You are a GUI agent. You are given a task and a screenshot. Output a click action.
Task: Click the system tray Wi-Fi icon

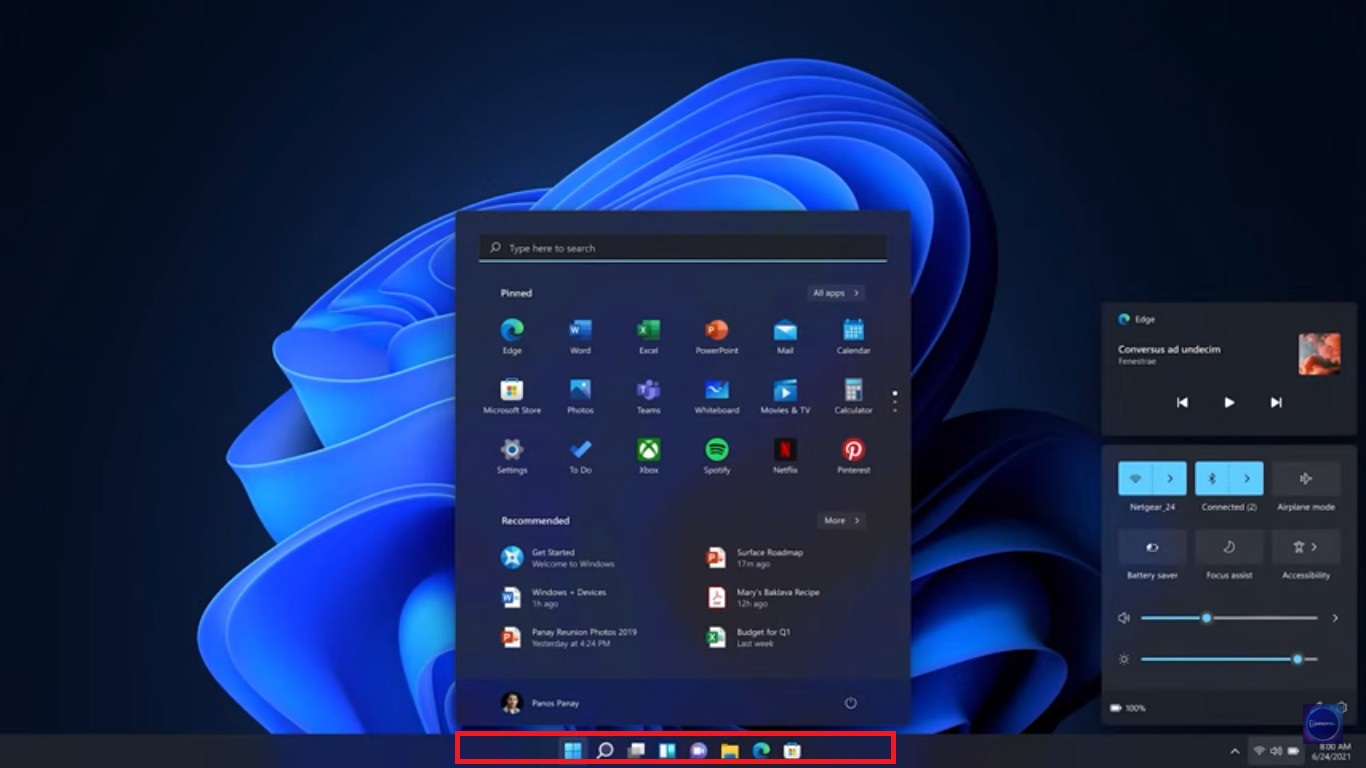[1259, 751]
